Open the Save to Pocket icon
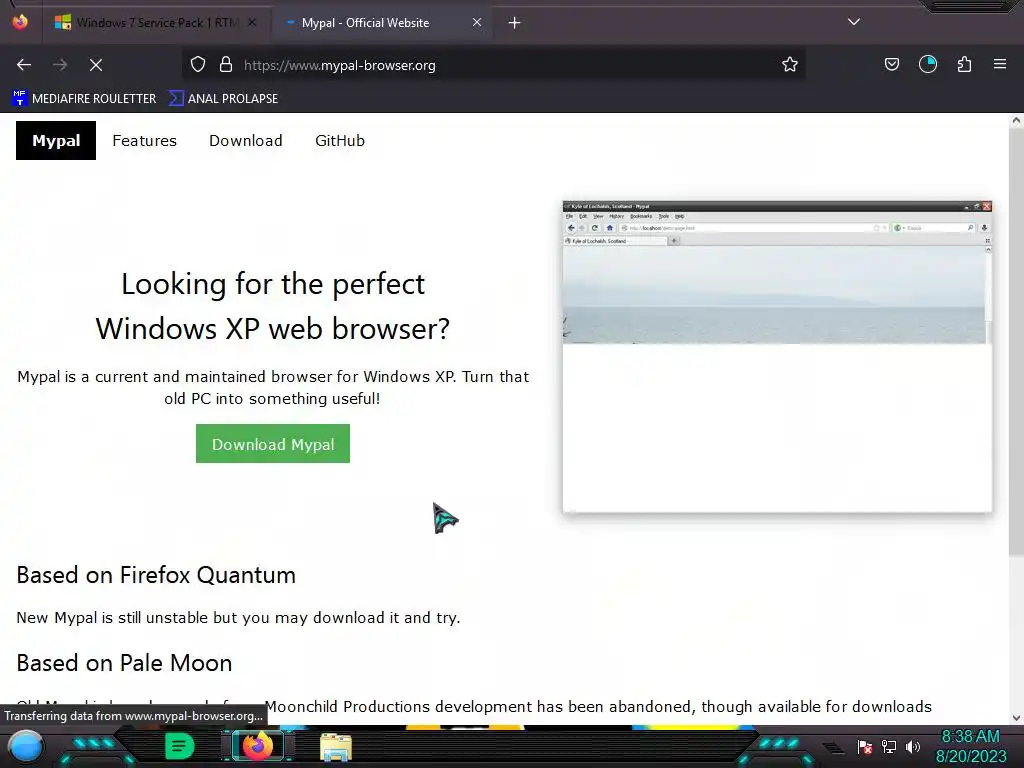 click(891, 65)
